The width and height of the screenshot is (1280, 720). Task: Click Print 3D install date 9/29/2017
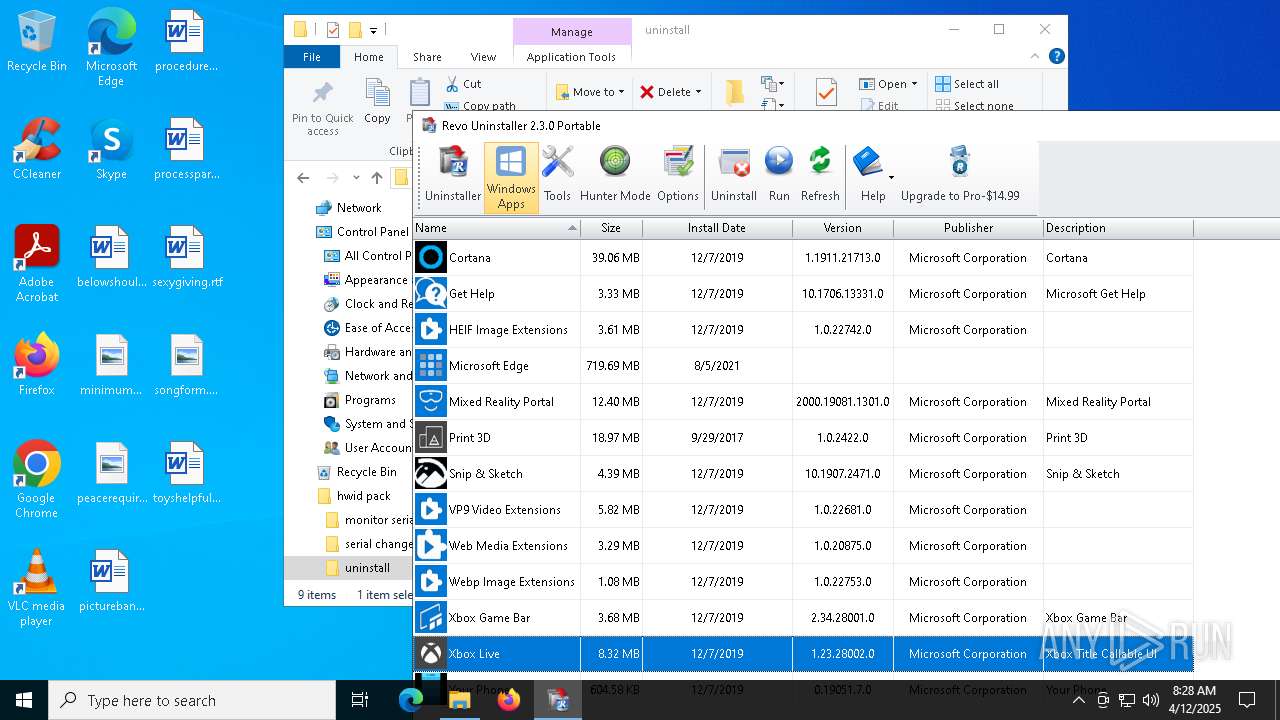click(x=717, y=438)
